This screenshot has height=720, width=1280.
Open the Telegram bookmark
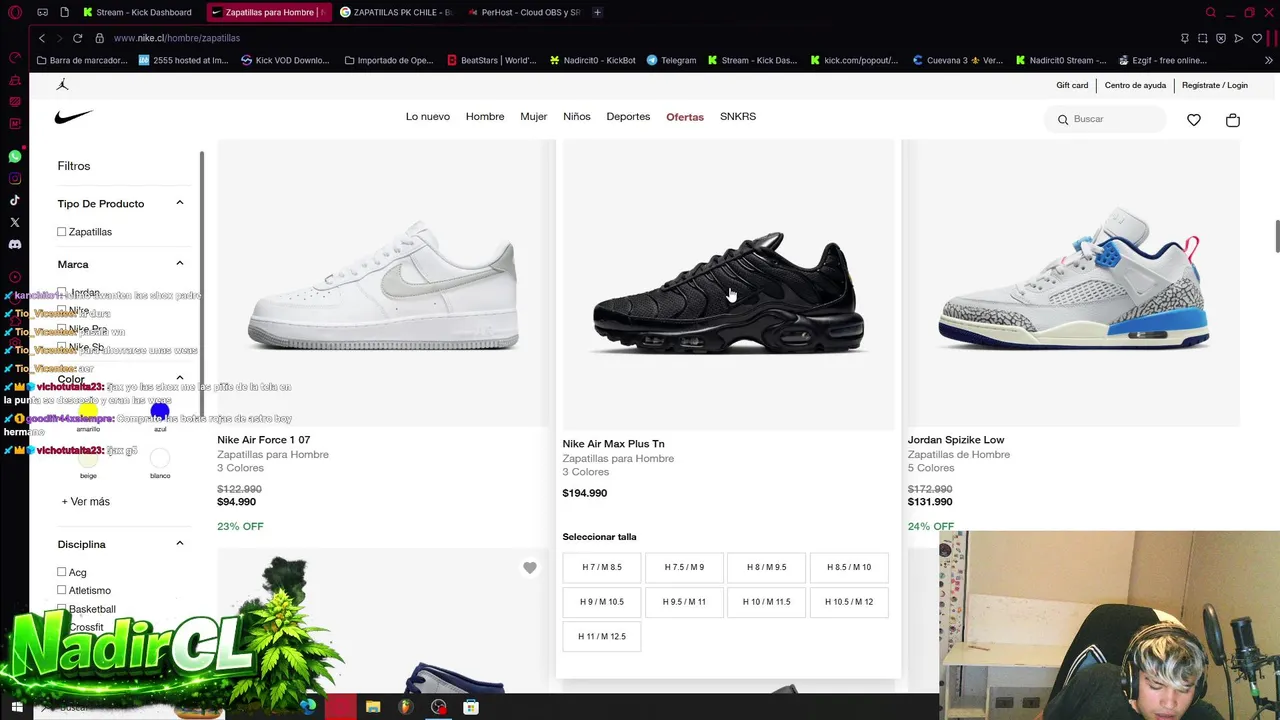coord(671,60)
